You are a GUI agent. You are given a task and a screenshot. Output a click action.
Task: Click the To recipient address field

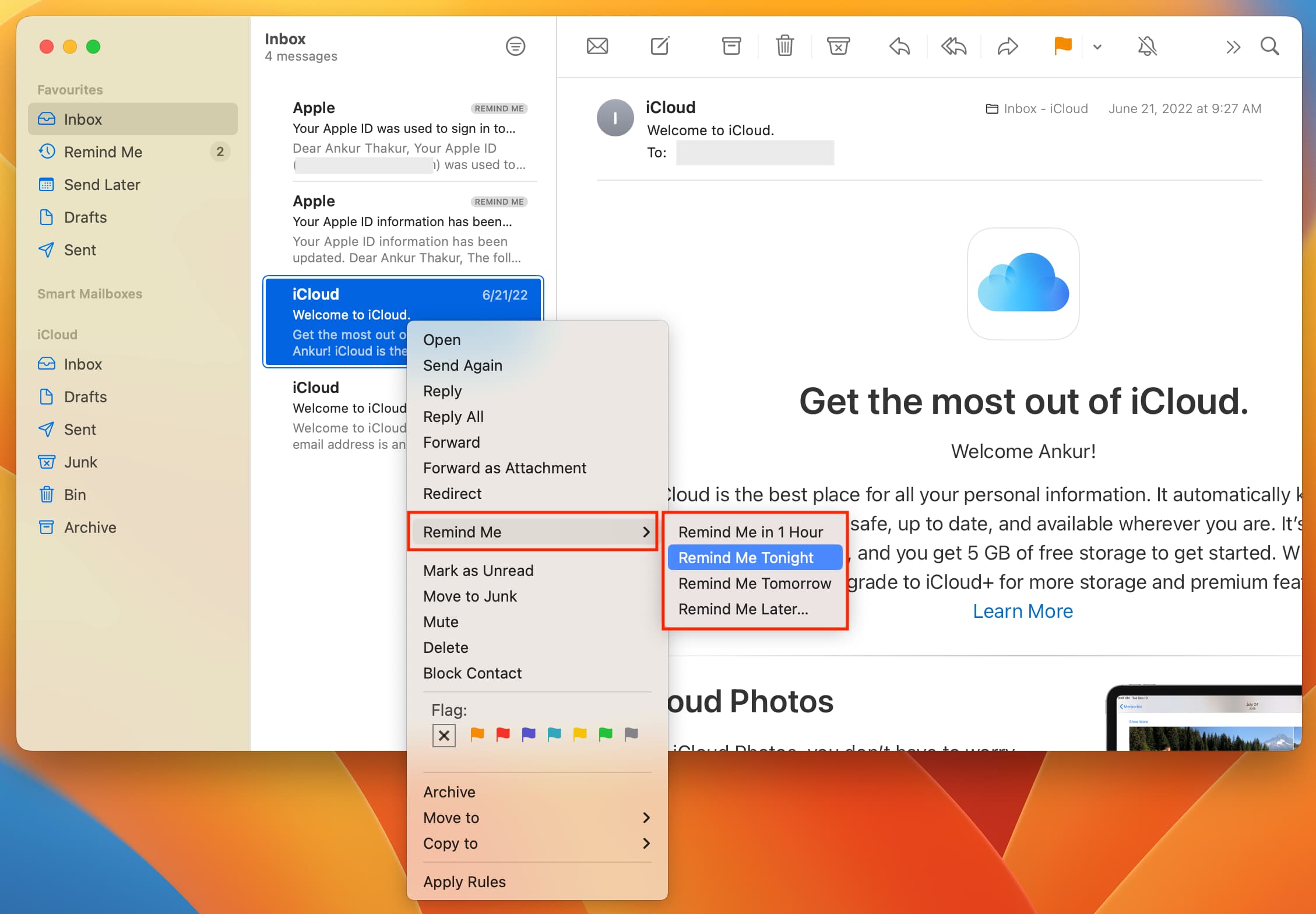click(x=755, y=153)
